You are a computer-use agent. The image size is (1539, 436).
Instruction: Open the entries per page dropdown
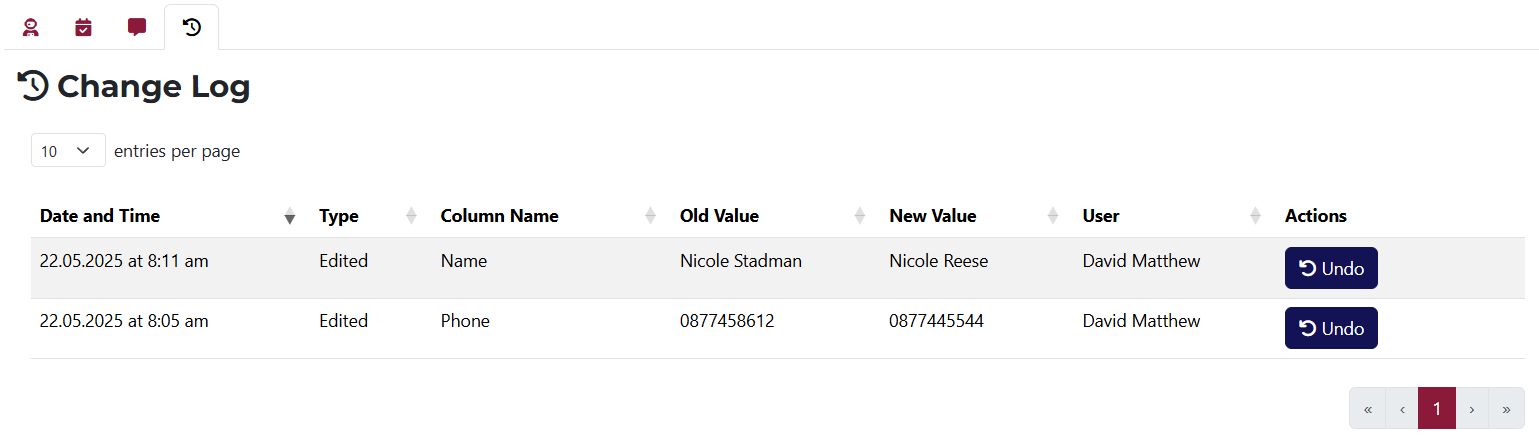pos(68,151)
